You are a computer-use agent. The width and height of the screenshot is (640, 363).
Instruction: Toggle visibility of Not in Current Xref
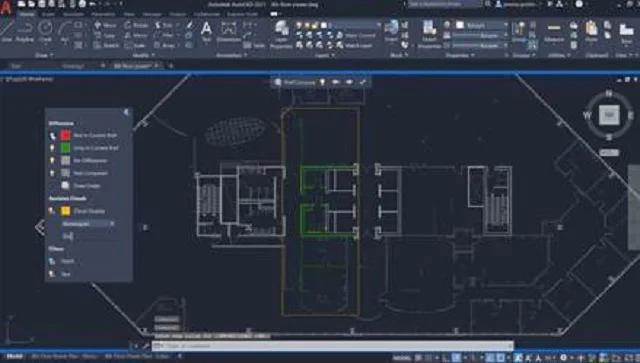pos(52,135)
